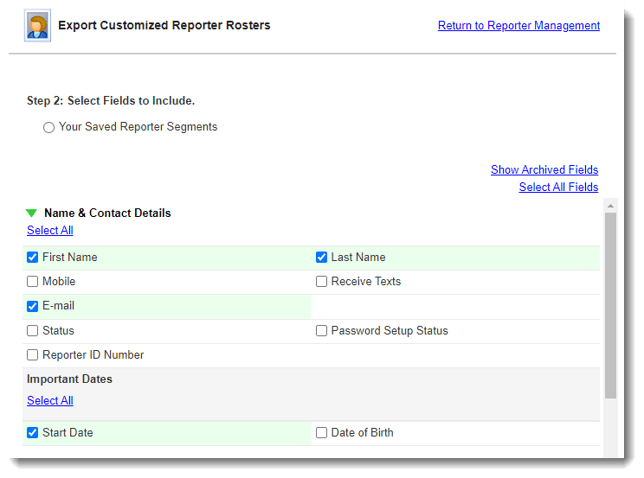The width and height of the screenshot is (644, 478).
Task: Click the Show Archived Fields link
Action: 544,170
